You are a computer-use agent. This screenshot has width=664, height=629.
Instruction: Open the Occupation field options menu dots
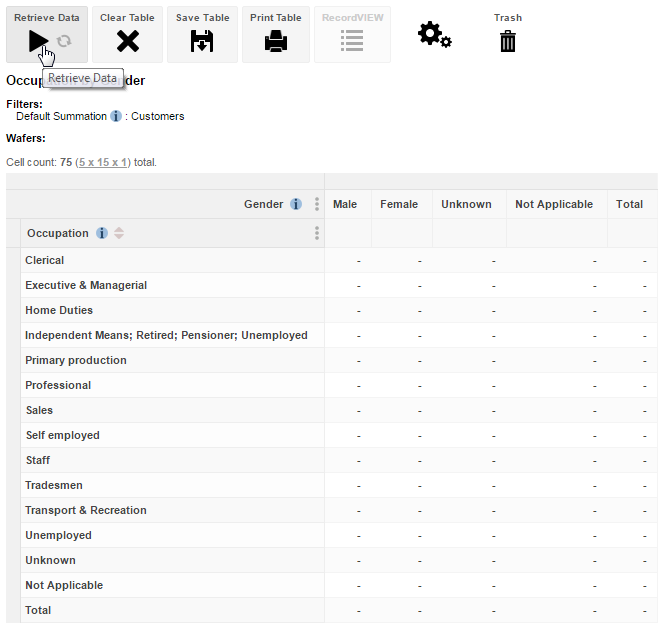pyautogui.click(x=317, y=233)
